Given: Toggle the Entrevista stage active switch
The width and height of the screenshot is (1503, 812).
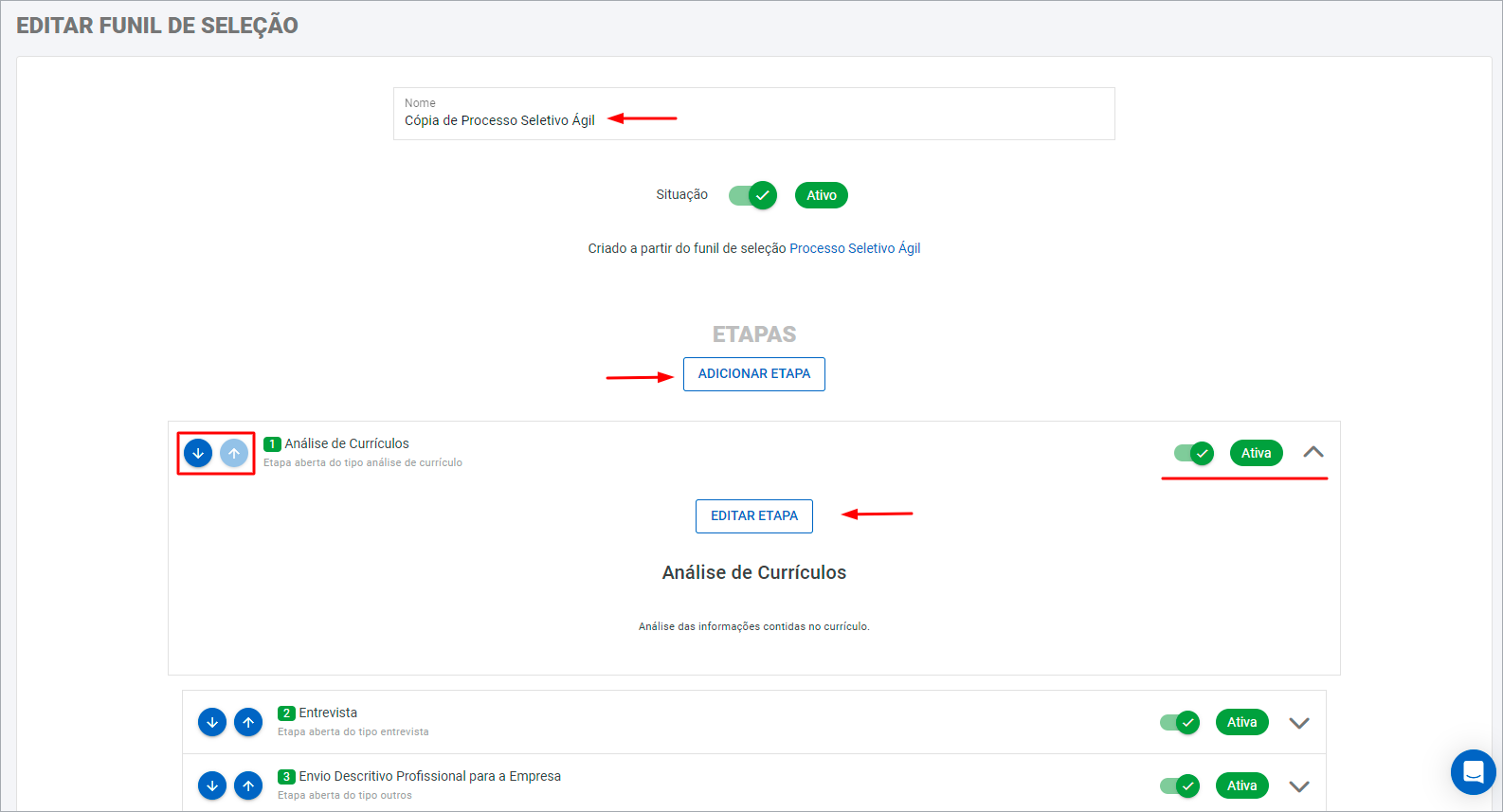Looking at the screenshot, I should click(x=1179, y=723).
